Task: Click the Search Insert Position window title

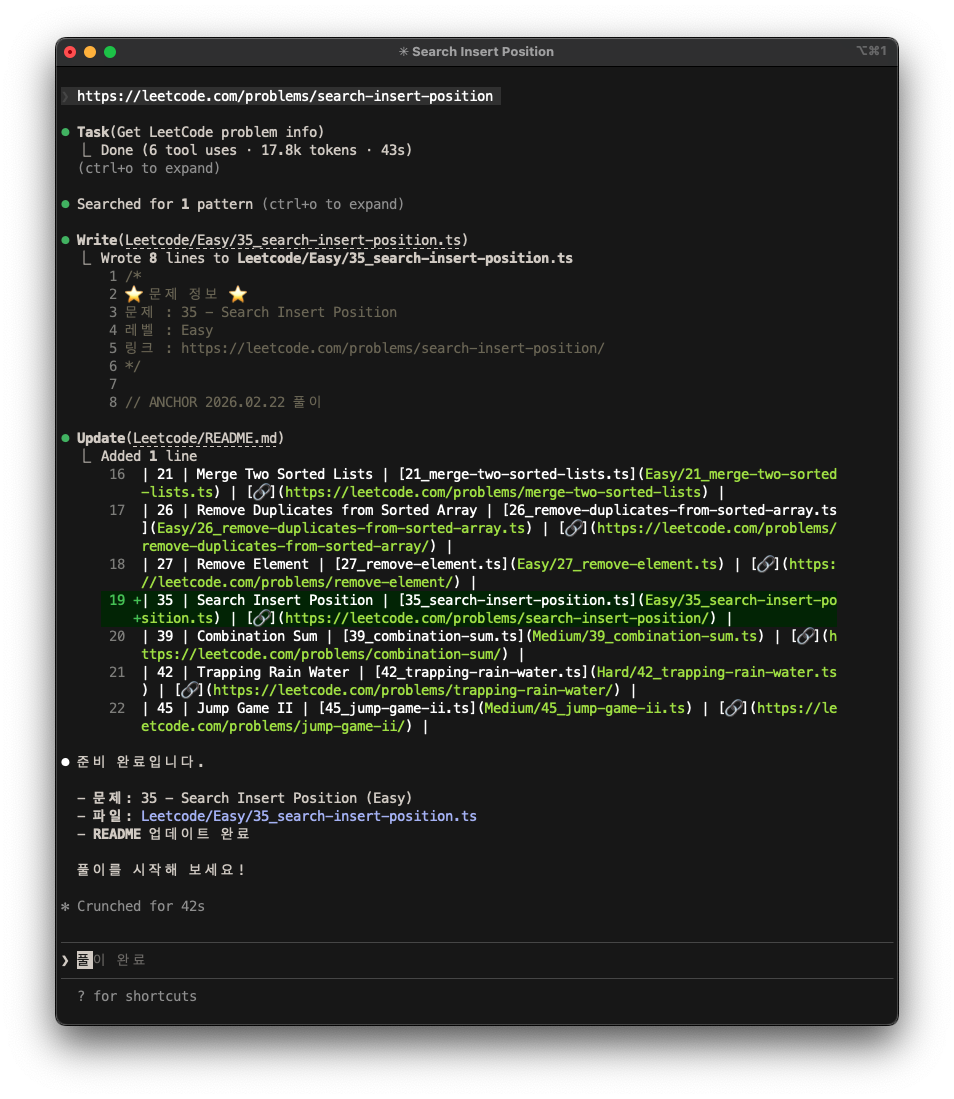Action: 483,51
